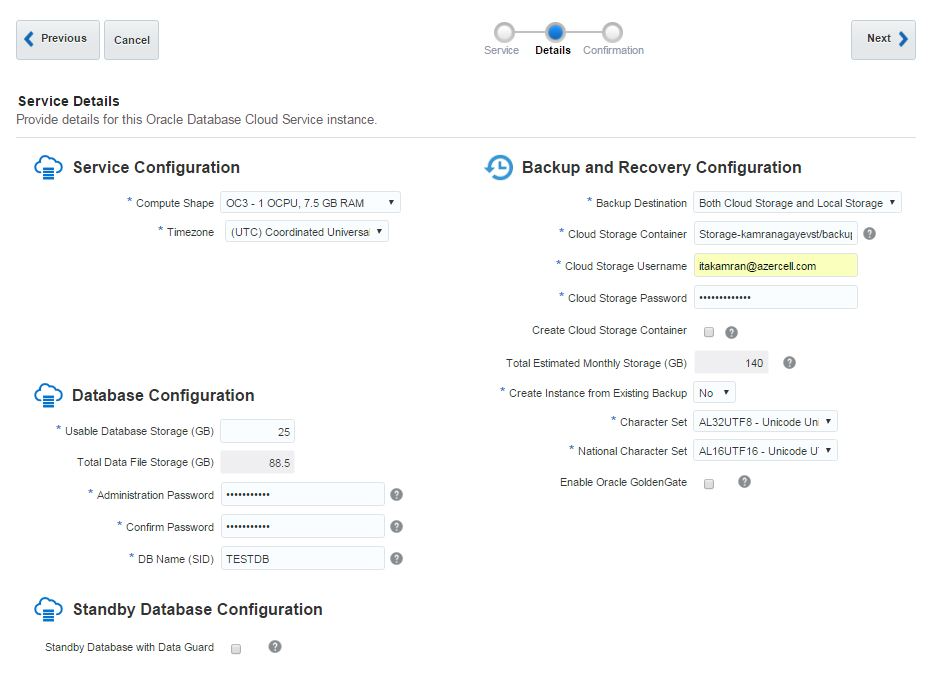
Task: Go to the Service wizard step
Action: [x=503, y=33]
